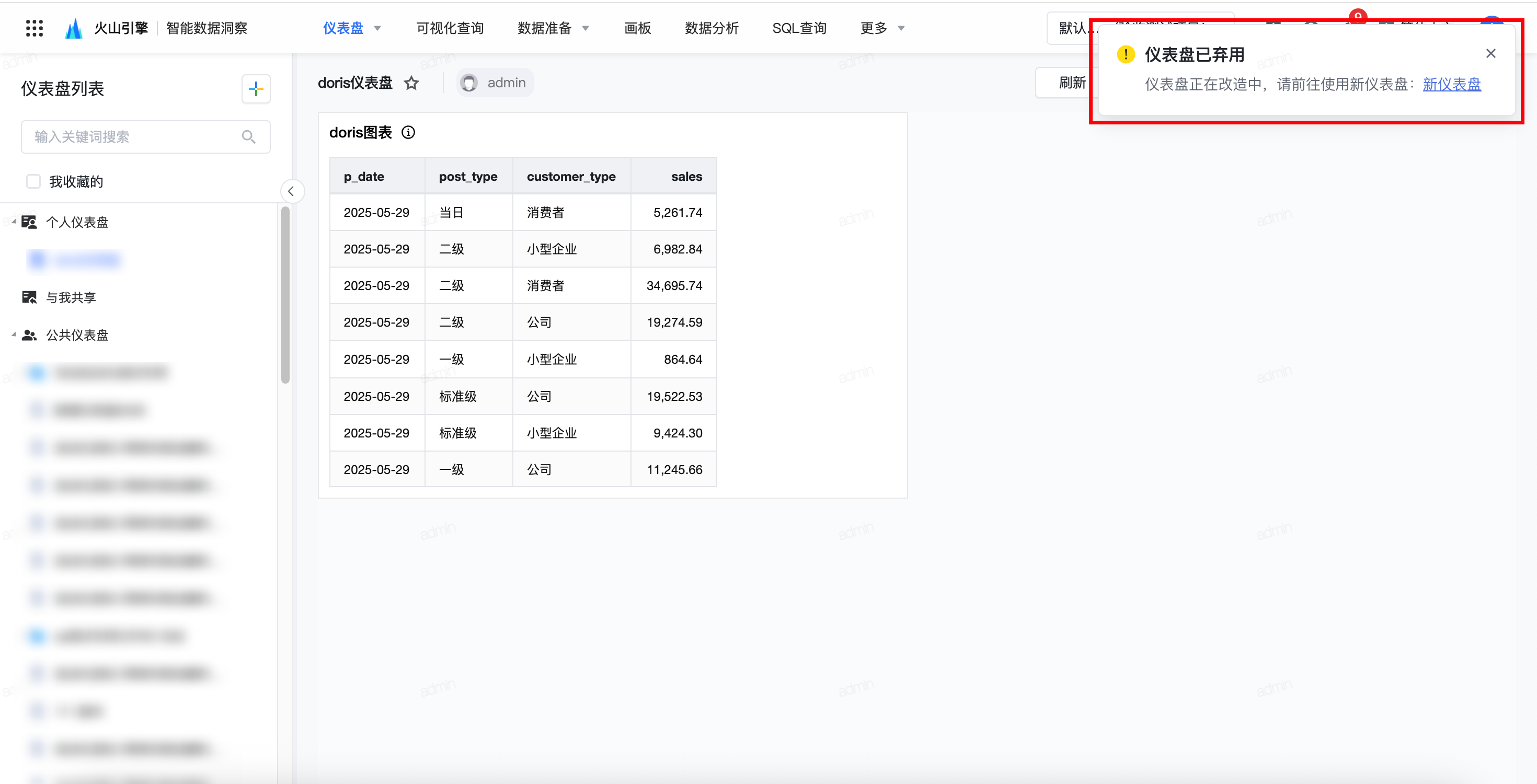Show info for doris图表 chart
The width and height of the screenshot is (1537, 784).
click(x=408, y=132)
